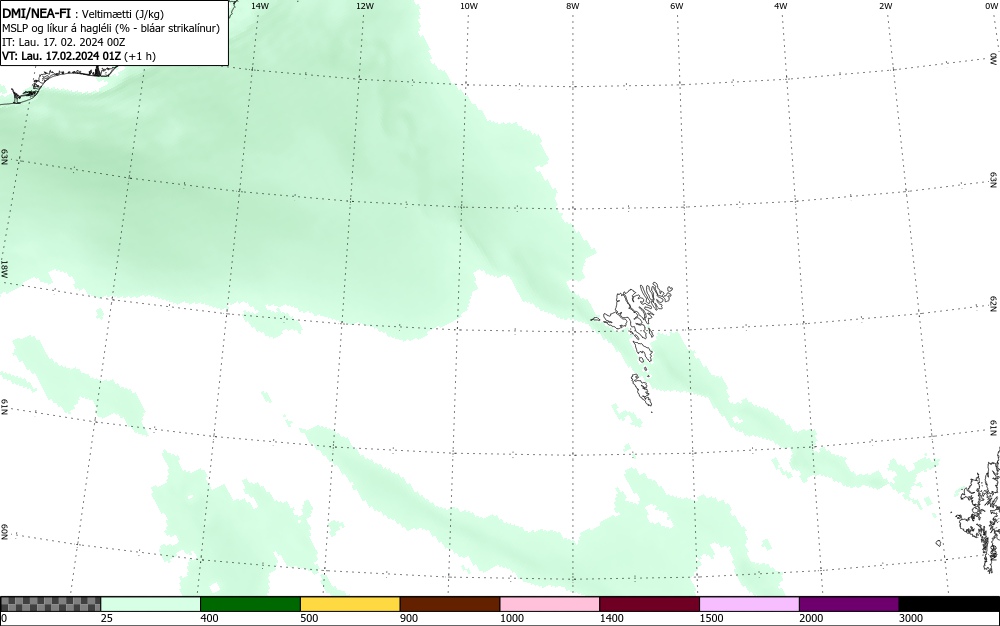Click the legend value 1500
This screenshot has width=1000, height=626.
[711, 618]
